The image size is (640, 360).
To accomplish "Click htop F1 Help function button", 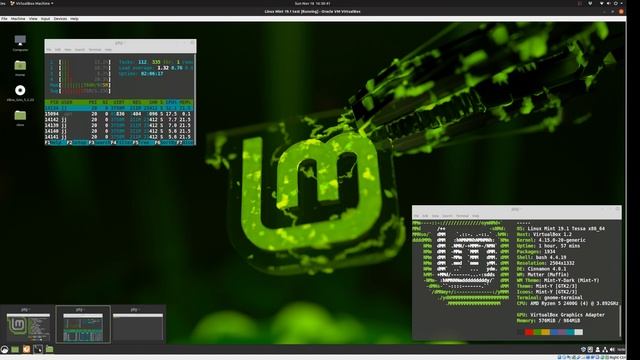I will (55, 142).
